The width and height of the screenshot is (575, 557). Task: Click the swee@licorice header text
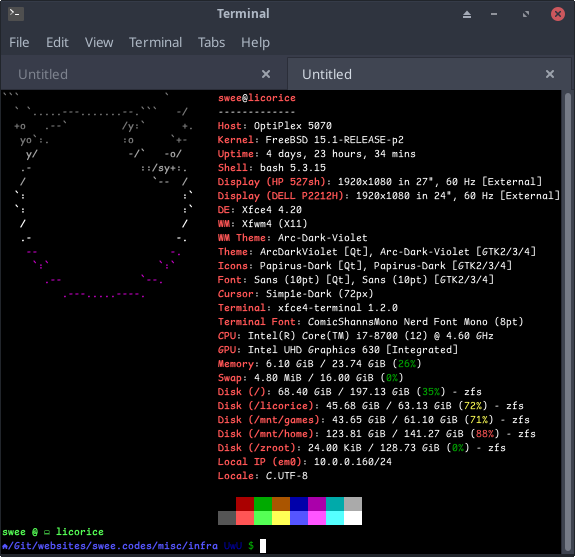pos(257,98)
